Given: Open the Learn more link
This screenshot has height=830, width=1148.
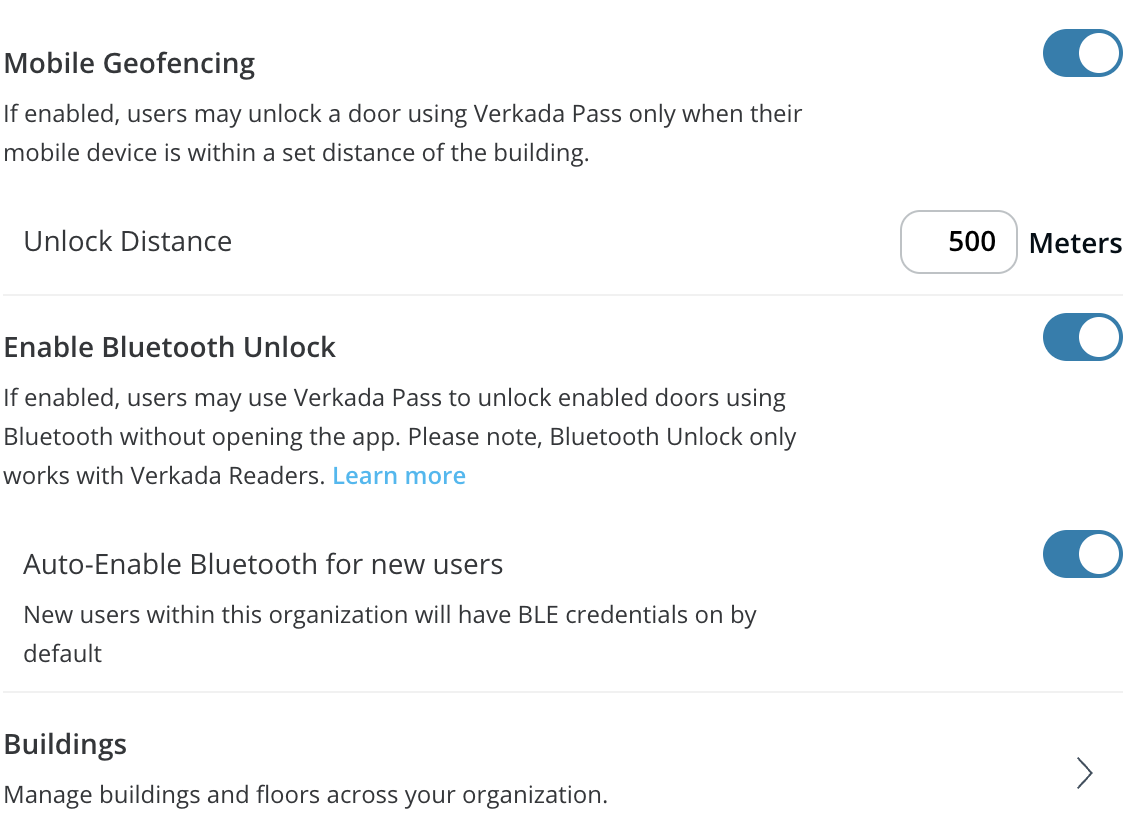Looking at the screenshot, I should click(399, 476).
